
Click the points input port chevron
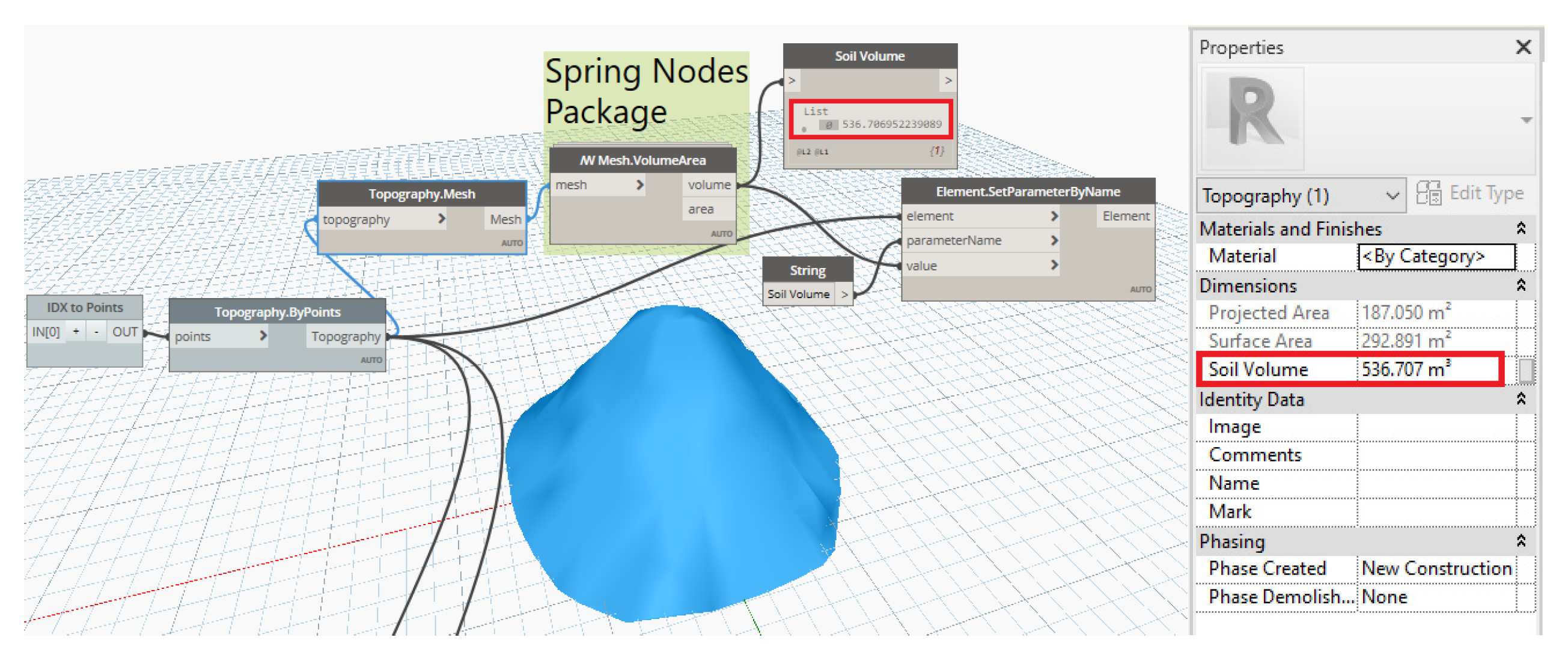(263, 336)
